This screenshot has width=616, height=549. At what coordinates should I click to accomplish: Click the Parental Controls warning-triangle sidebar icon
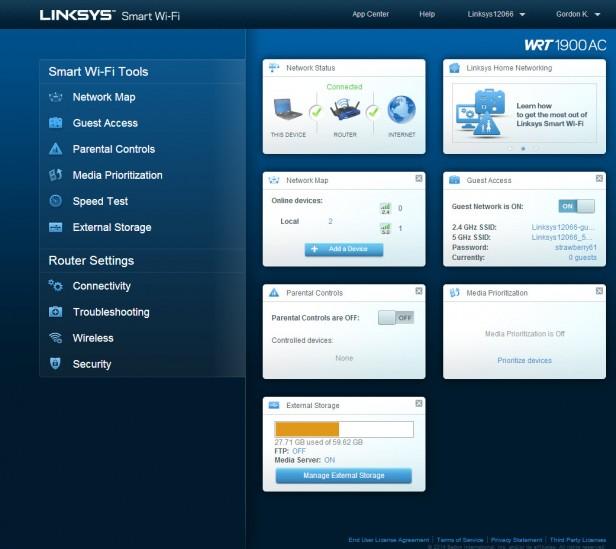55,149
